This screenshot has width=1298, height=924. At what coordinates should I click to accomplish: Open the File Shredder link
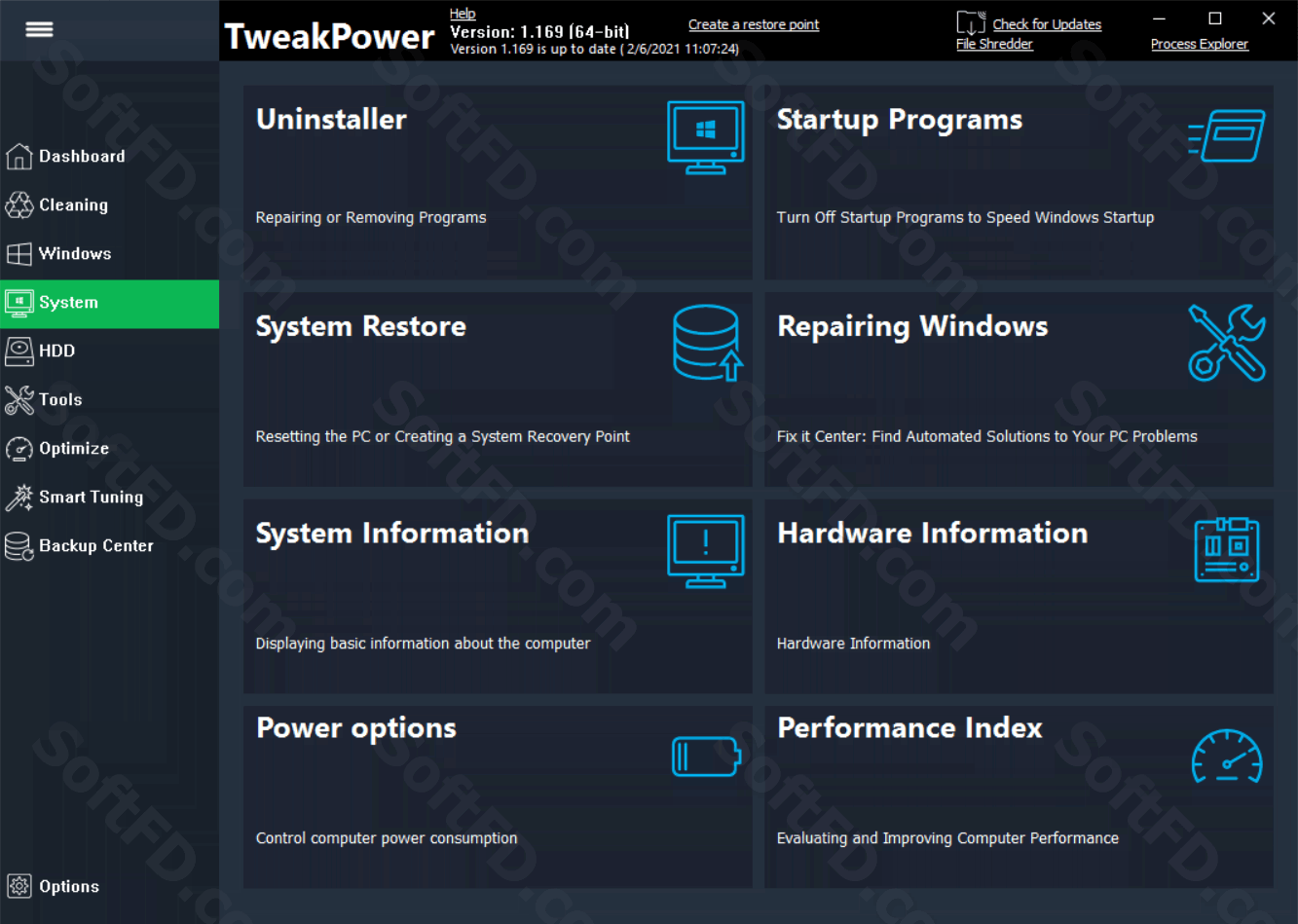994,44
